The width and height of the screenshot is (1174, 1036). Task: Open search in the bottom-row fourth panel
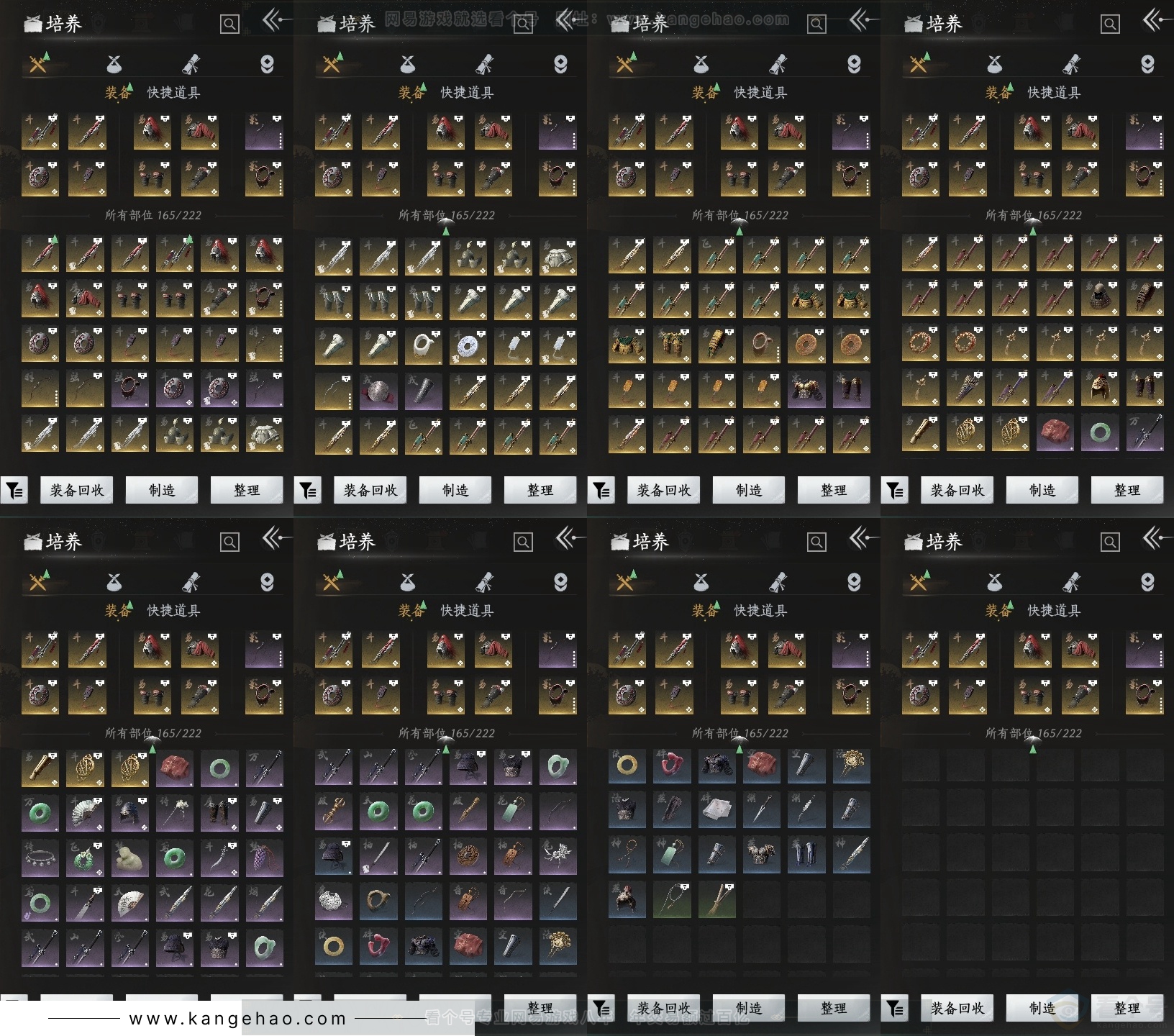(x=1110, y=542)
